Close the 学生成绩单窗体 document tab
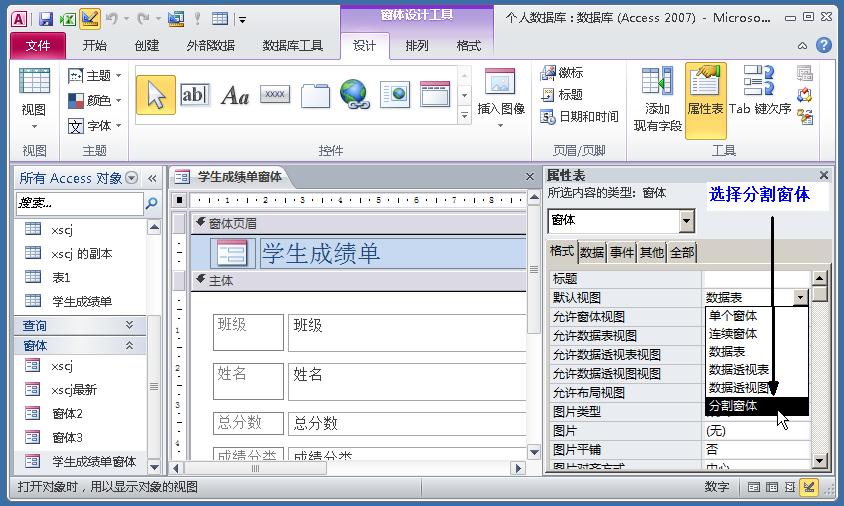This screenshot has height=506, width=844. [x=530, y=177]
